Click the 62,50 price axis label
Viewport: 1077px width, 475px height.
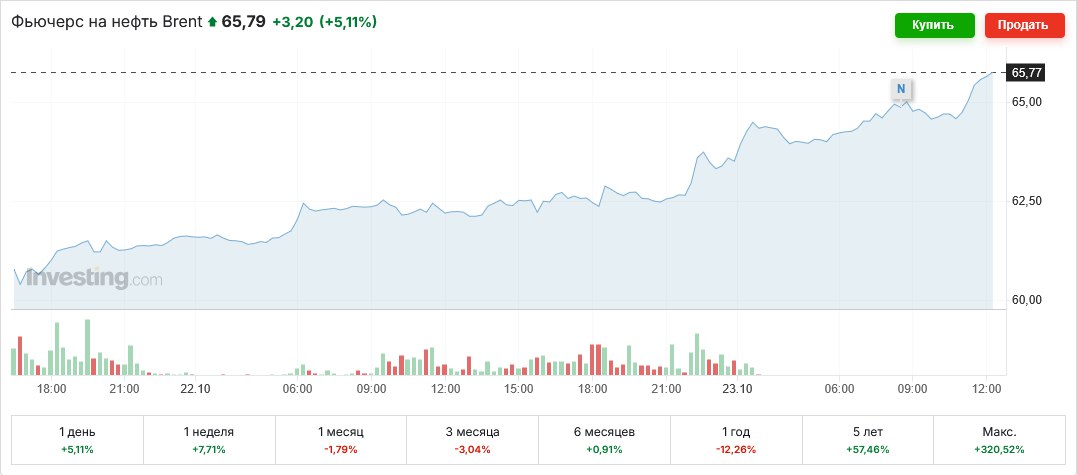click(1027, 201)
